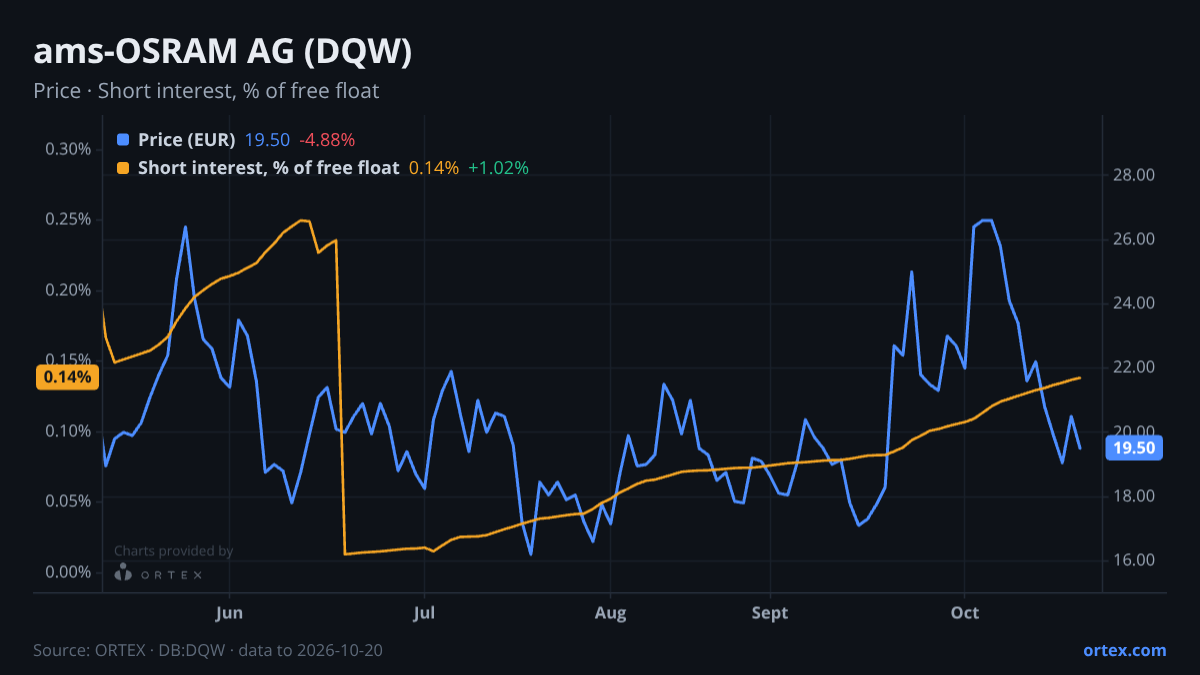Select the Jun x-axis label

[230, 613]
